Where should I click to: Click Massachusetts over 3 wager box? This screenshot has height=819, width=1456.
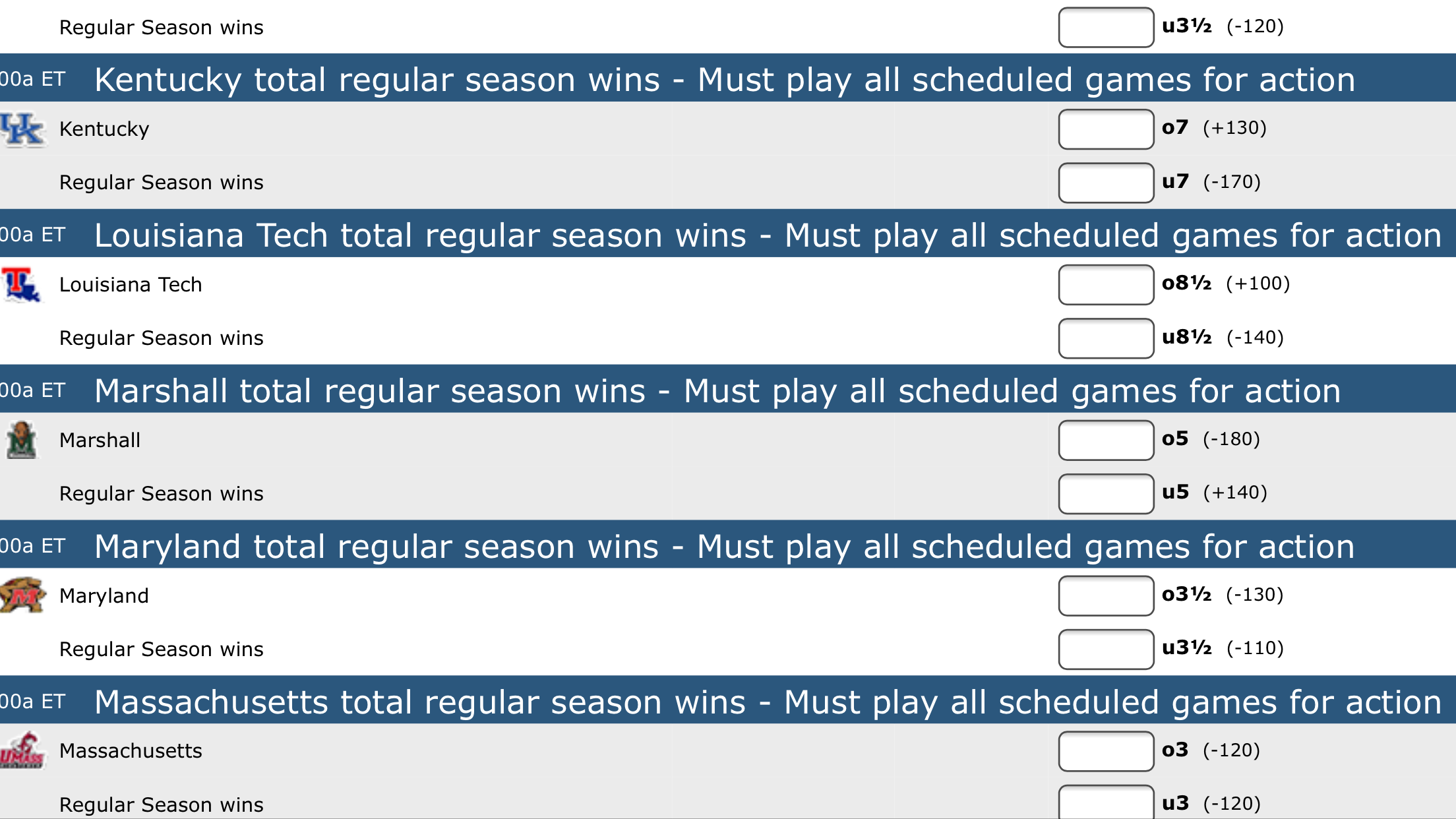1105,751
